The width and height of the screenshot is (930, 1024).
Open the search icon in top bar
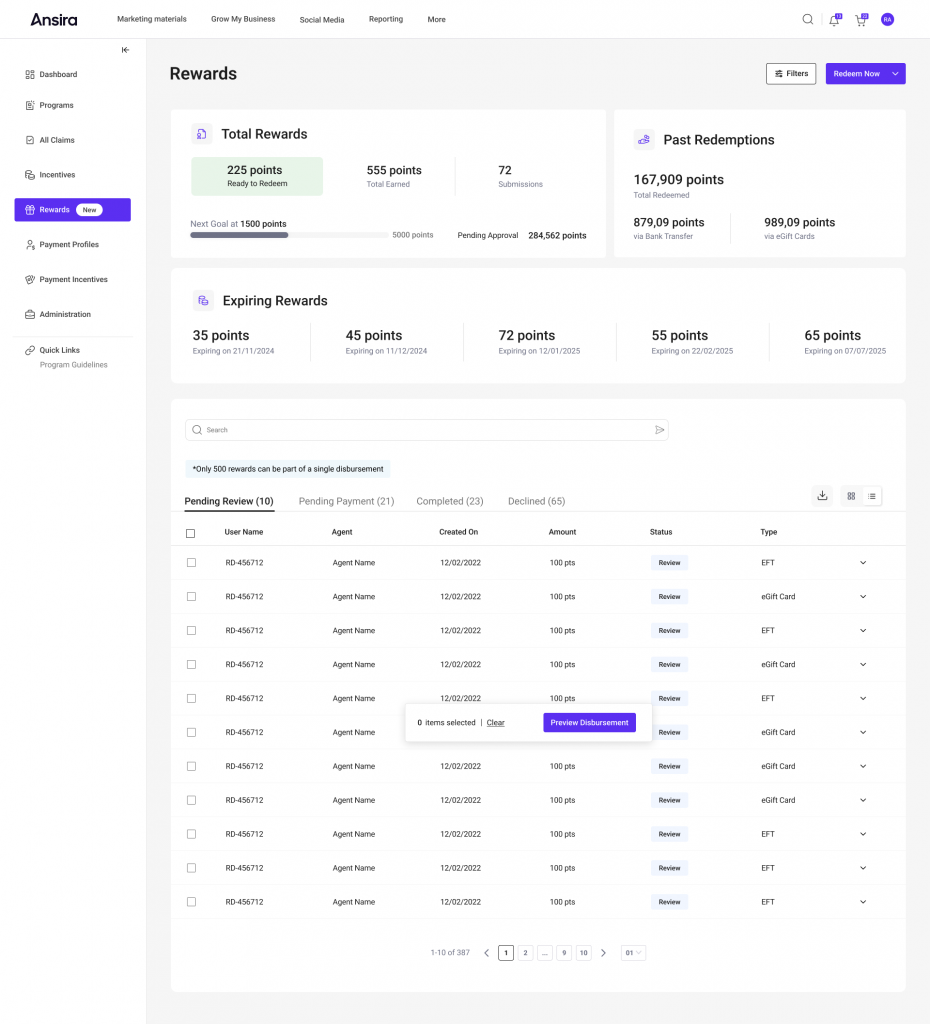click(x=808, y=20)
